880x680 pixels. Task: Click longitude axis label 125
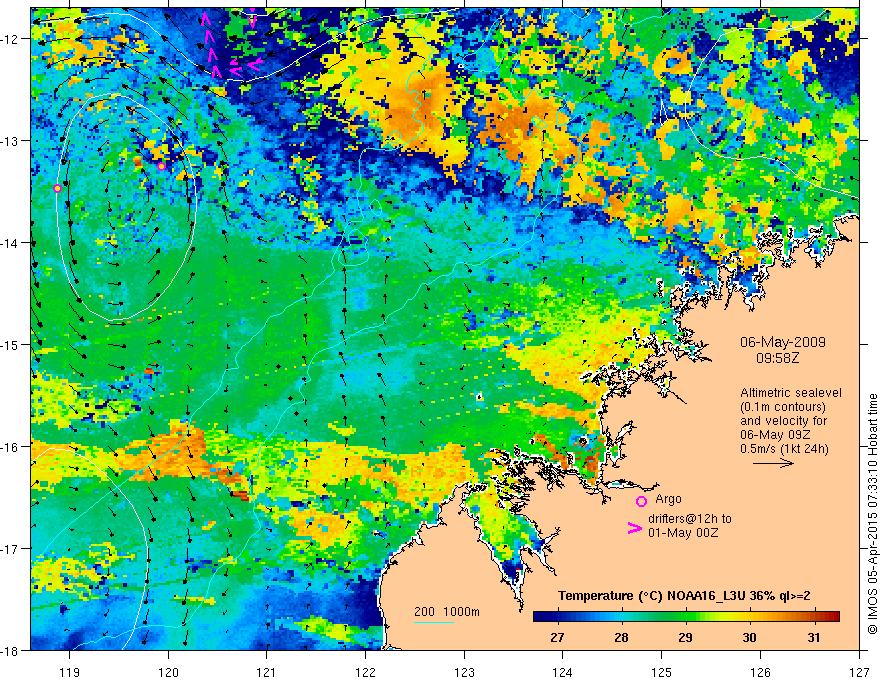coord(662,672)
